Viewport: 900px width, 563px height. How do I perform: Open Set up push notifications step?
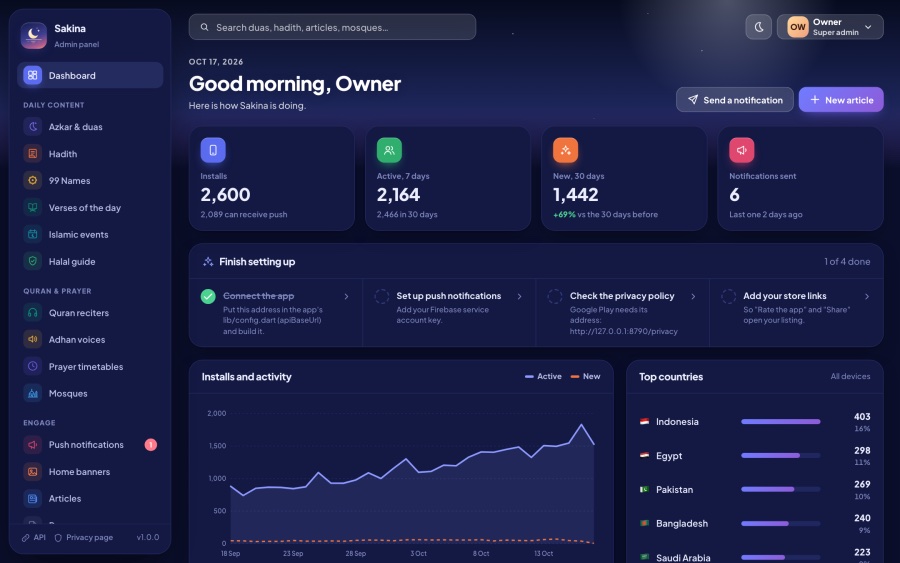[449, 312]
